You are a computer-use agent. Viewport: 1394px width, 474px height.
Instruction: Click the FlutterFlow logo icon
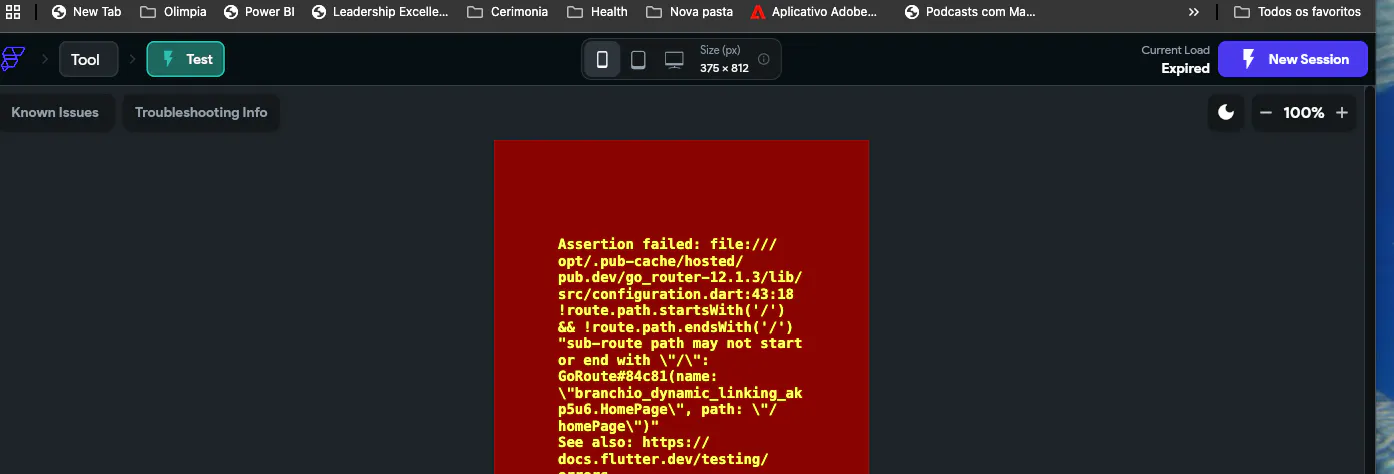(13, 59)
